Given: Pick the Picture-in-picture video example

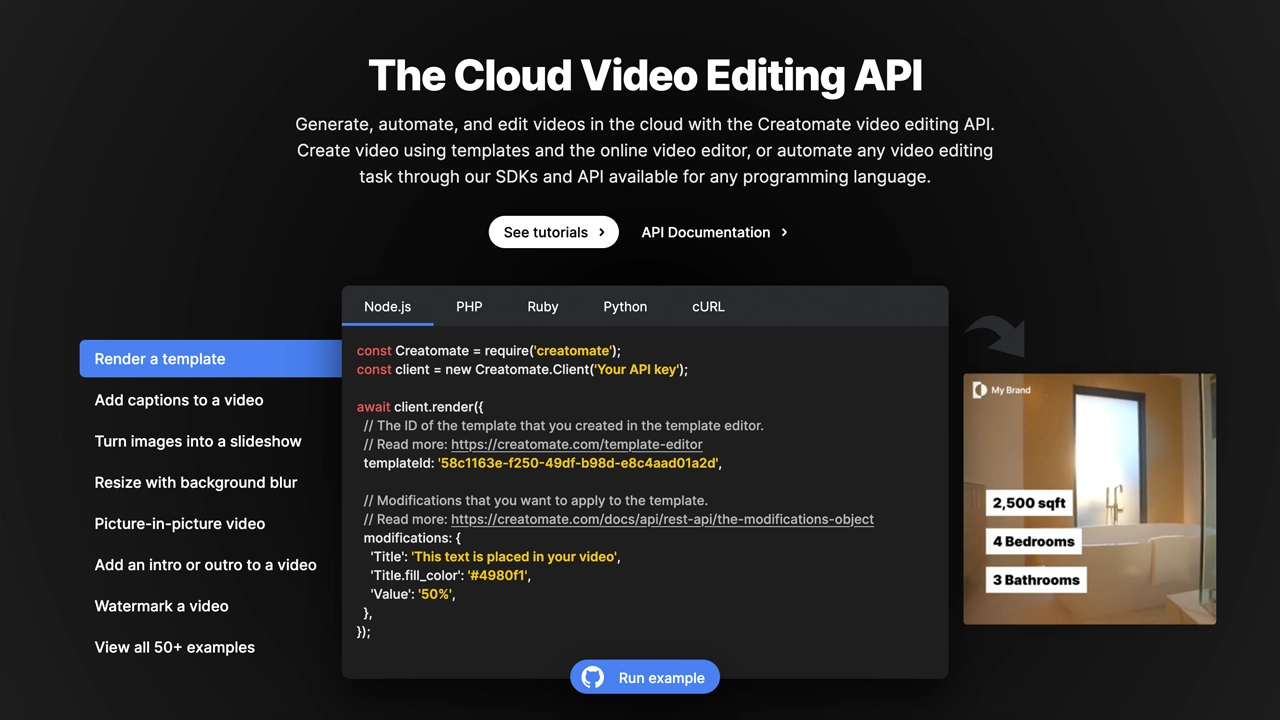Looking at the screenshot, I should [x=180, y=523].
